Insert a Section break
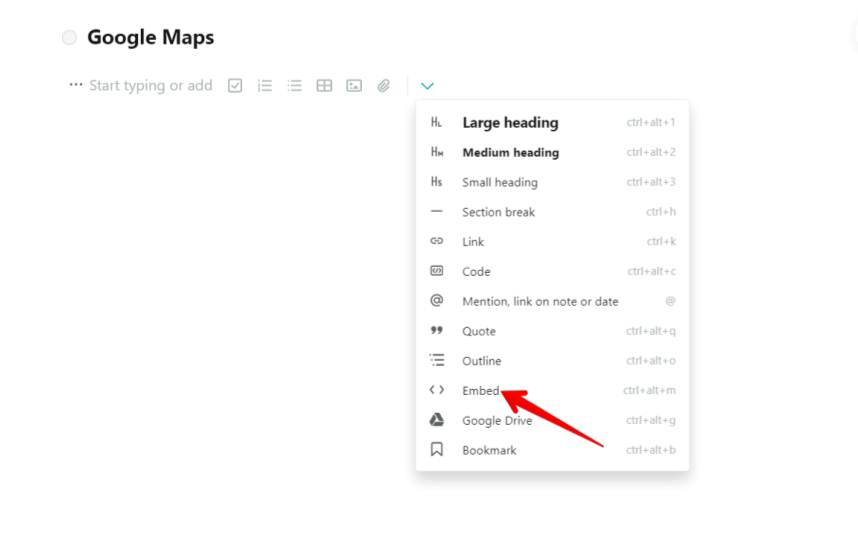 click(x=553, y=212)
